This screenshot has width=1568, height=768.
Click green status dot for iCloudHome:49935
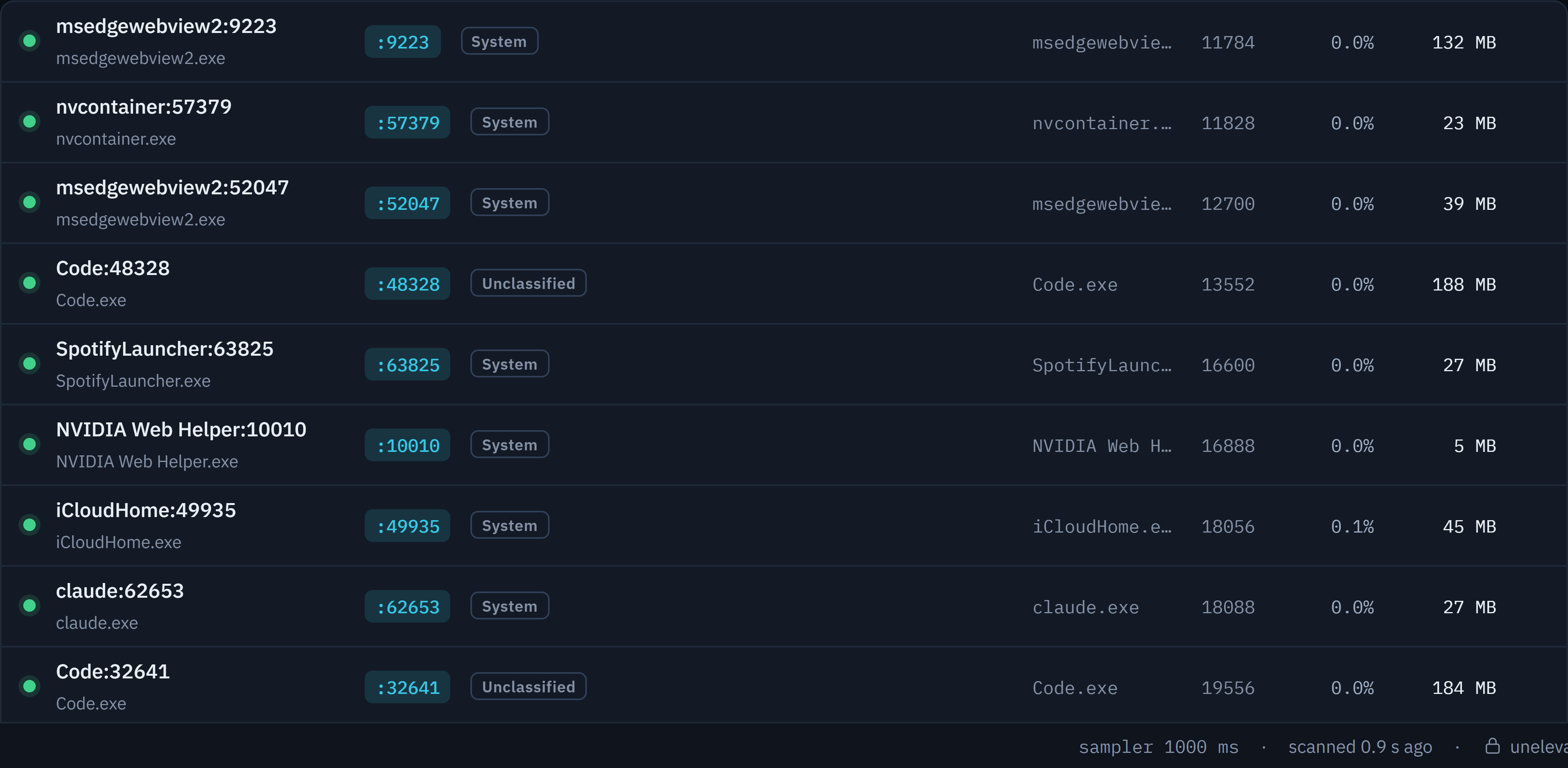click(x=29, y=525)
